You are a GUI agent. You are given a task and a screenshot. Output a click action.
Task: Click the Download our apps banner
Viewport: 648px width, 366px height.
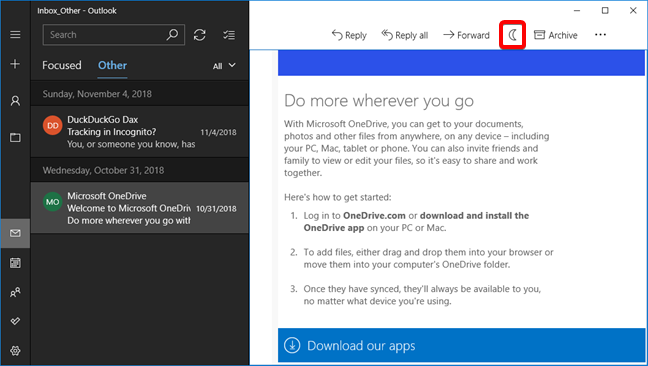(461, 345)
